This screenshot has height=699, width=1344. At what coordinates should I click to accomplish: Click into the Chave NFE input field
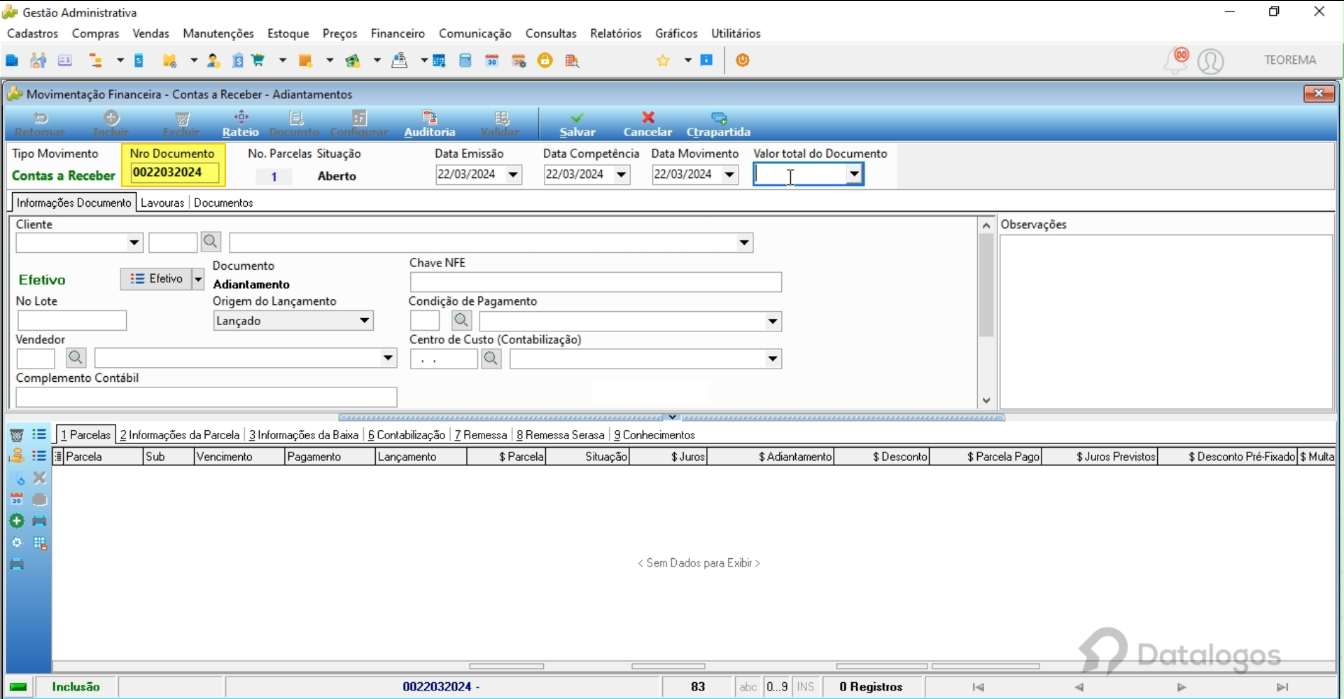596,282
